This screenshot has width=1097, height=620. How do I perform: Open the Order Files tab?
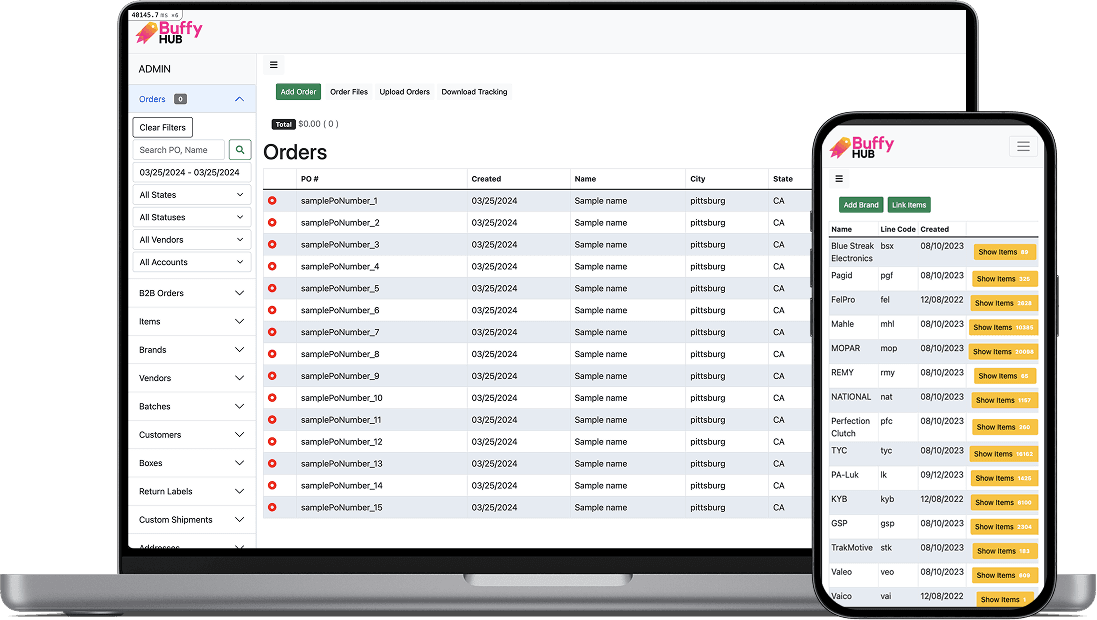pos(349,92)
